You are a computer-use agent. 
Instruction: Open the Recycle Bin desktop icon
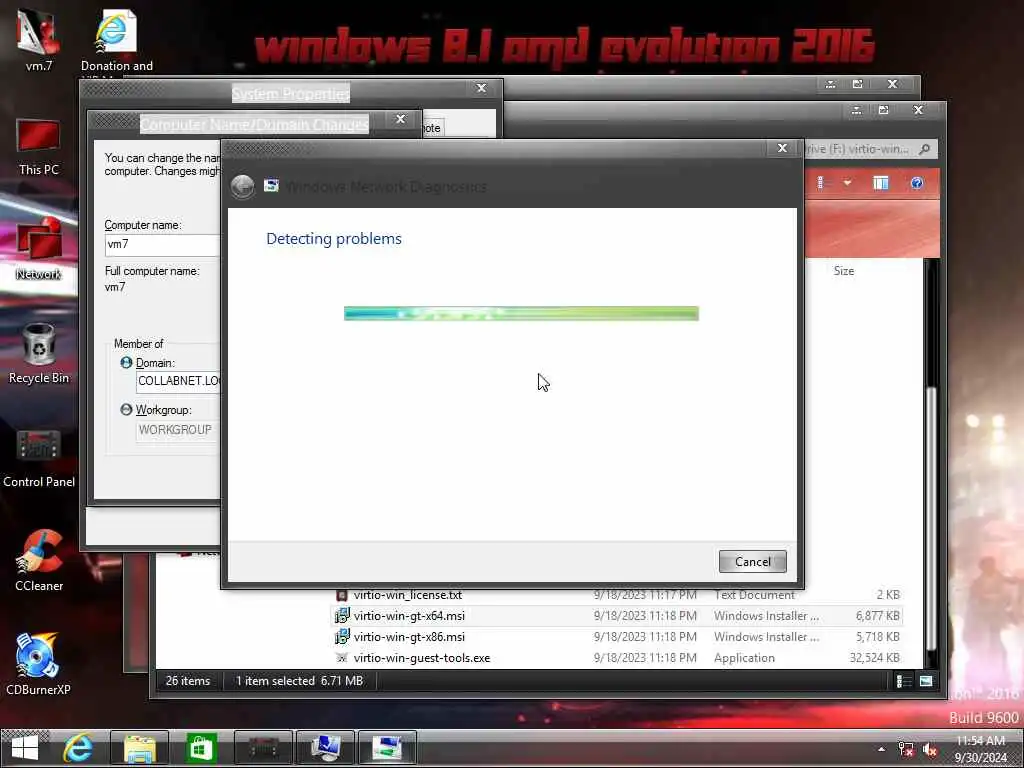[x=39, y=355]
